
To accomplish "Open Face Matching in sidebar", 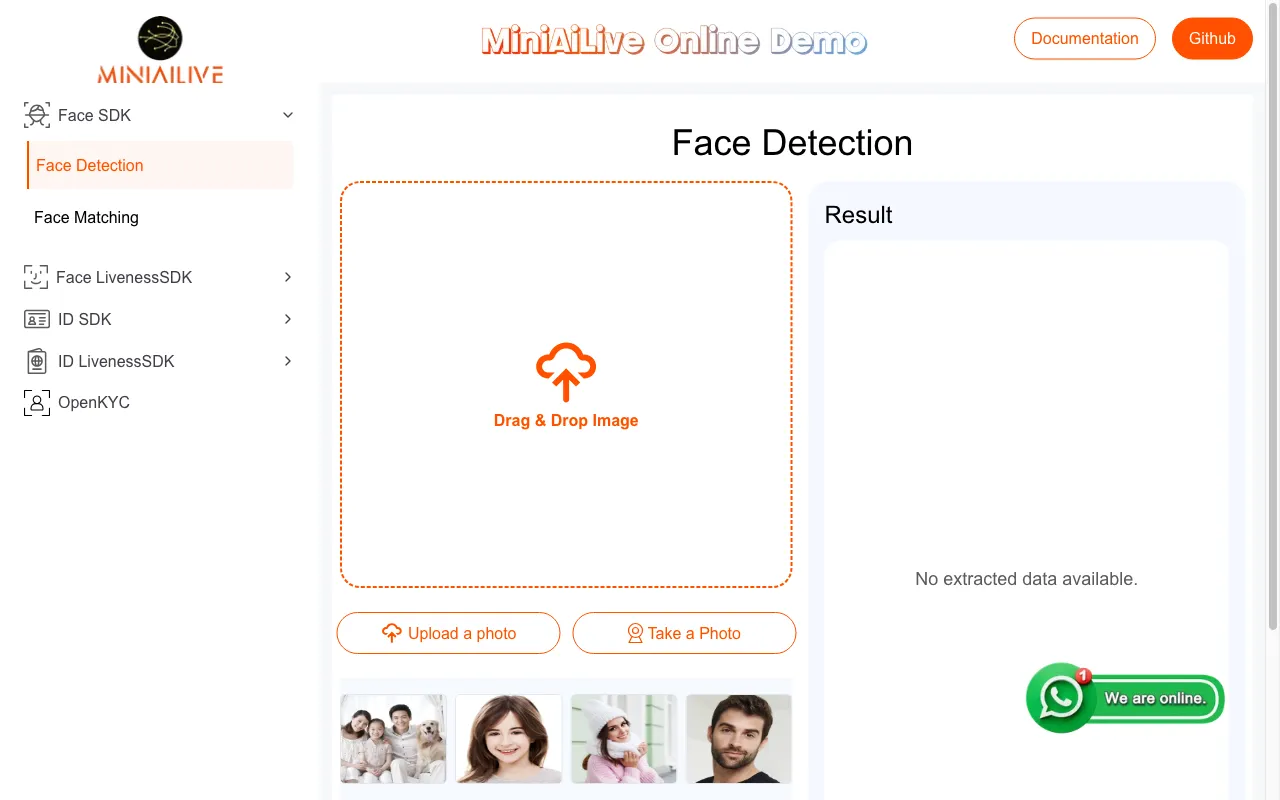I will [x=160, y=217].
